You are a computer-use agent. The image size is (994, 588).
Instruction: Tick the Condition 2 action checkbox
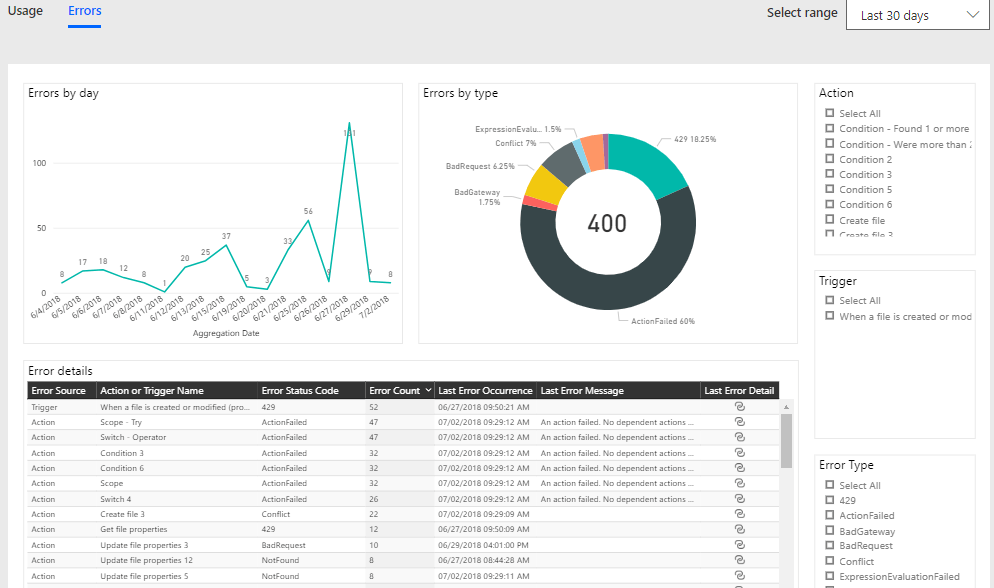pos(829,159)
